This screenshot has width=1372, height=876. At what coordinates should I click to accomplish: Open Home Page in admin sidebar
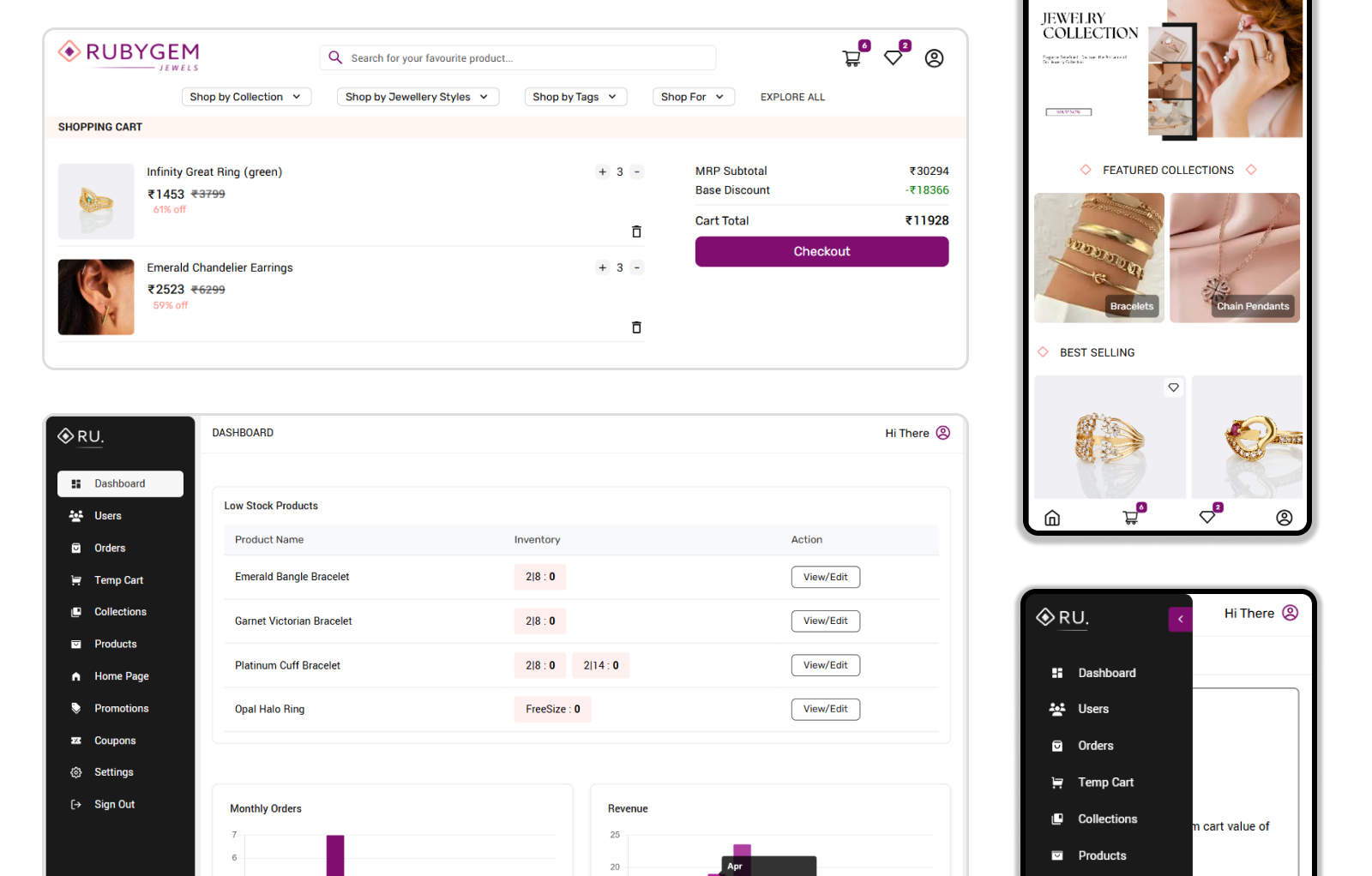pyautogui.click(x=120, y=676)
